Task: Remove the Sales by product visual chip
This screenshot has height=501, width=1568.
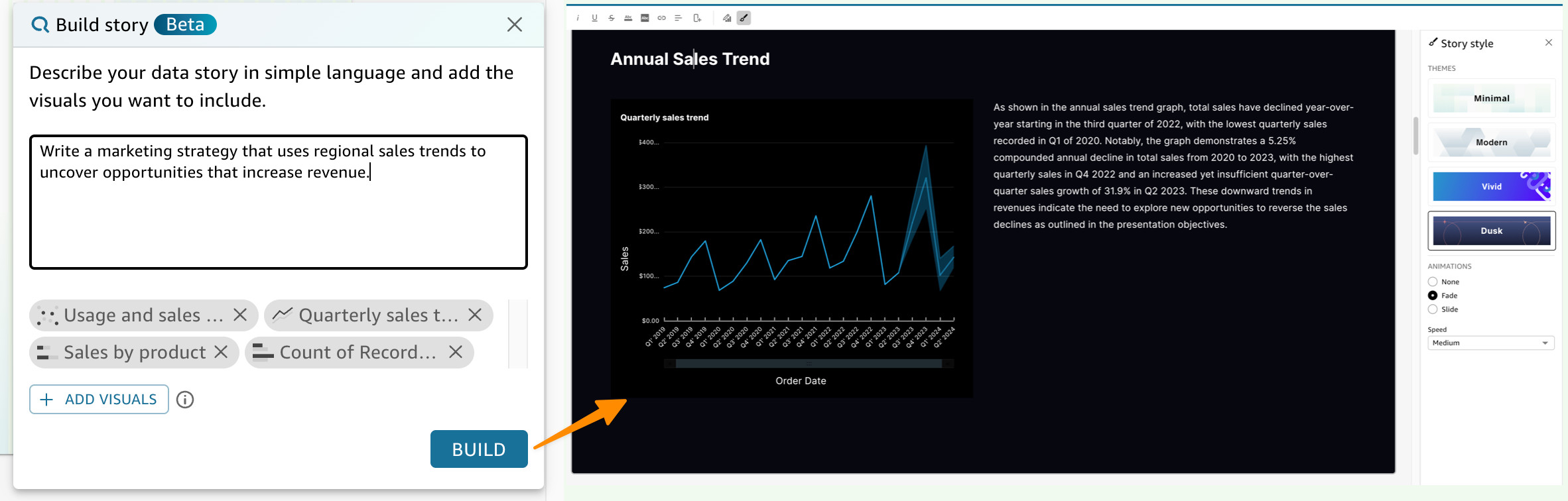Action: click(x=221, y=352)
